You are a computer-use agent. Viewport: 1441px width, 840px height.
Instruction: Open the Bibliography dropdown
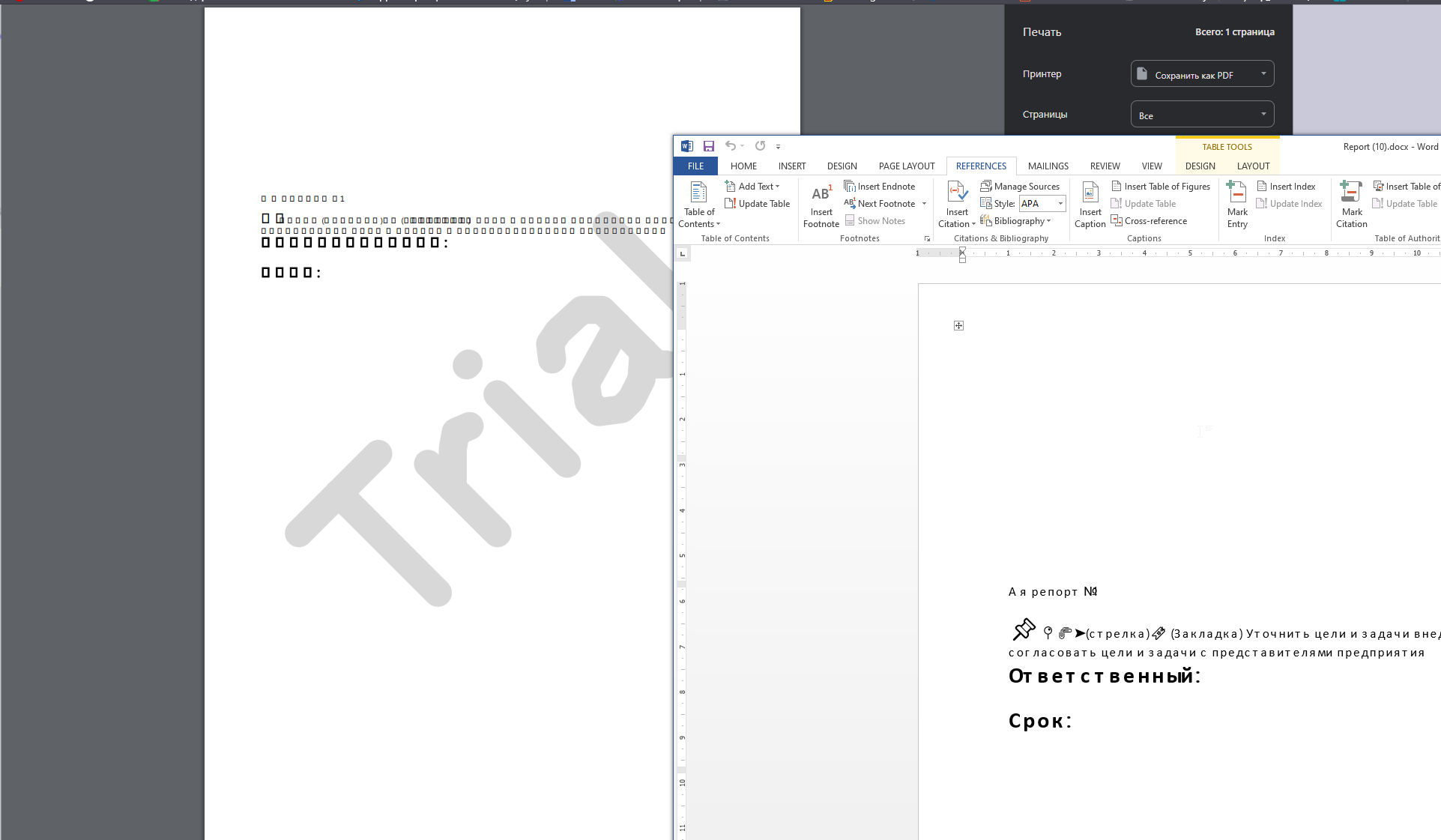point(1015,221)
